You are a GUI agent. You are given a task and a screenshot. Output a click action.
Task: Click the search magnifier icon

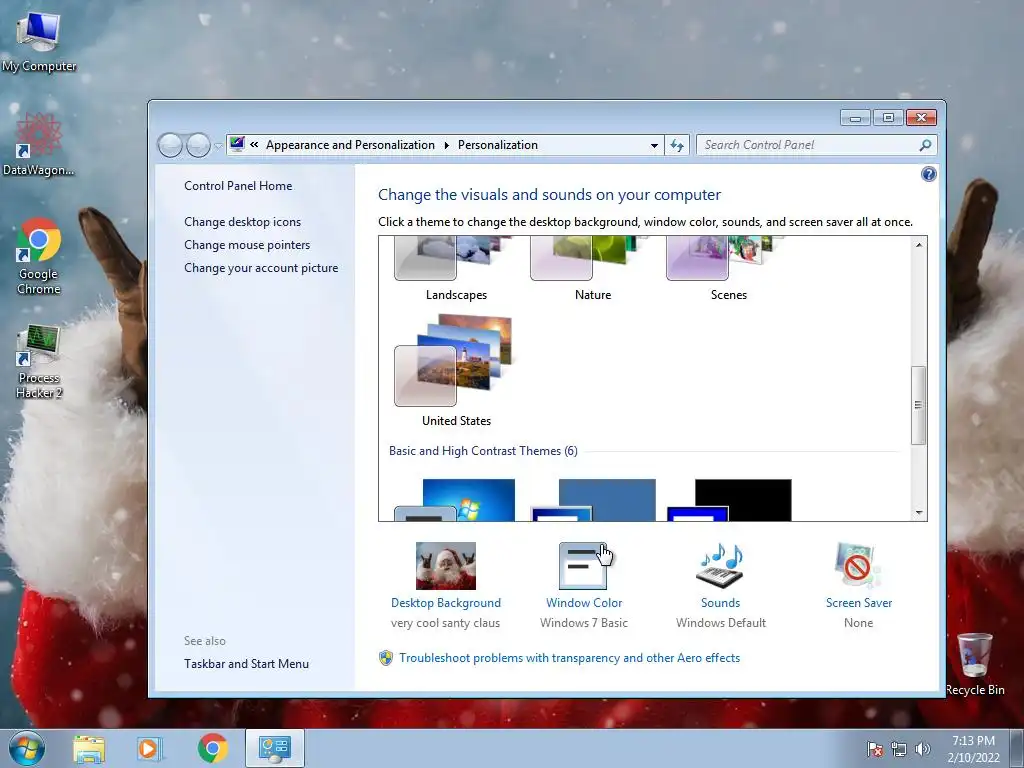925,145
